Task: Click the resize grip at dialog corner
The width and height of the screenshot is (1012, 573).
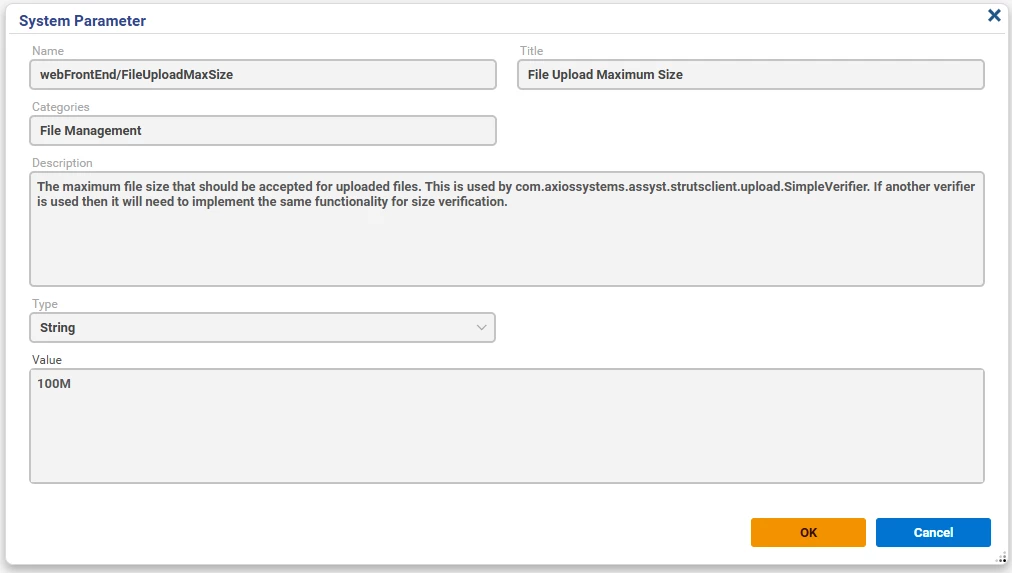Action: (1001, 558)
